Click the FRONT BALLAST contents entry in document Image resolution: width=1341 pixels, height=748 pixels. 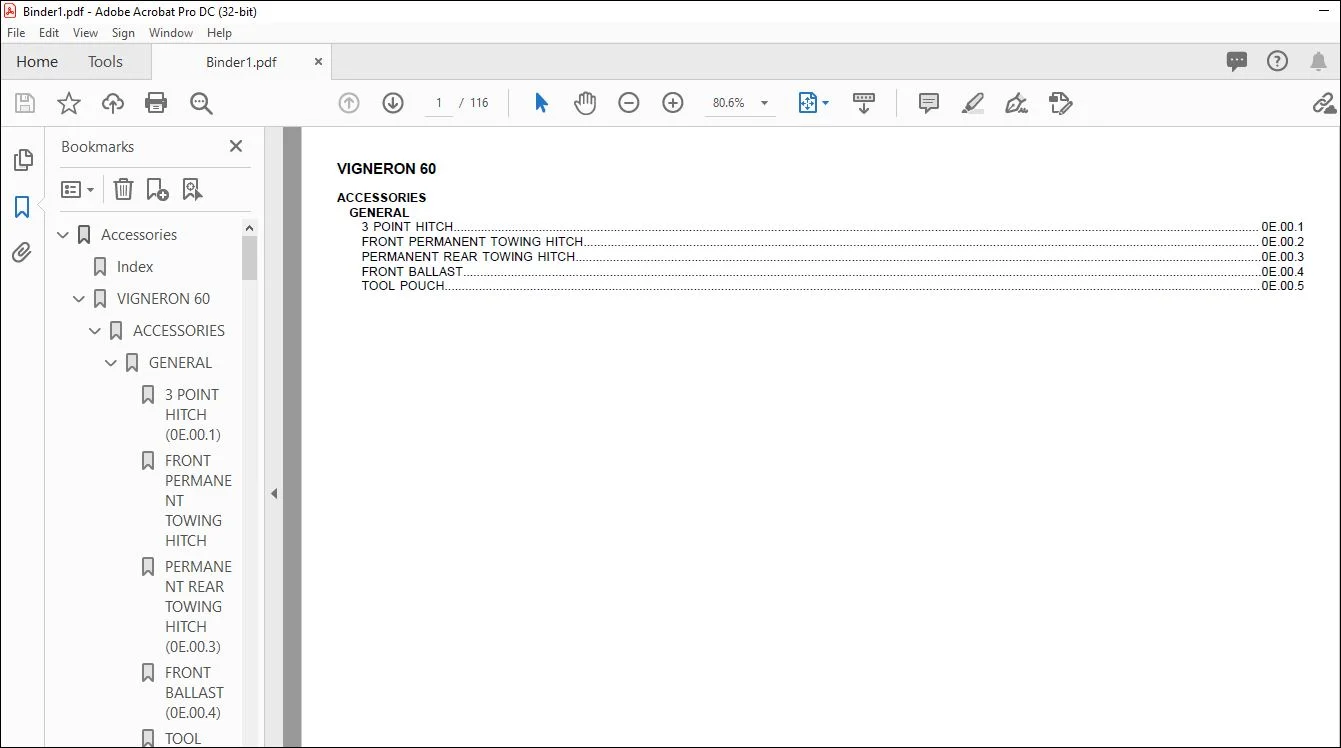832,272
